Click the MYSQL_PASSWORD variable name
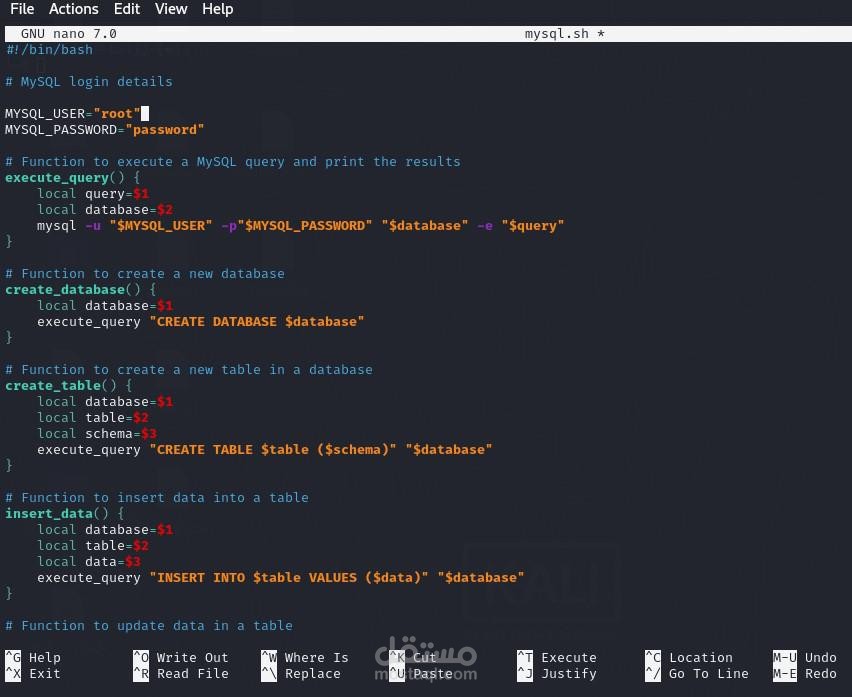This screenshot has height=697, width=852. 61,130
